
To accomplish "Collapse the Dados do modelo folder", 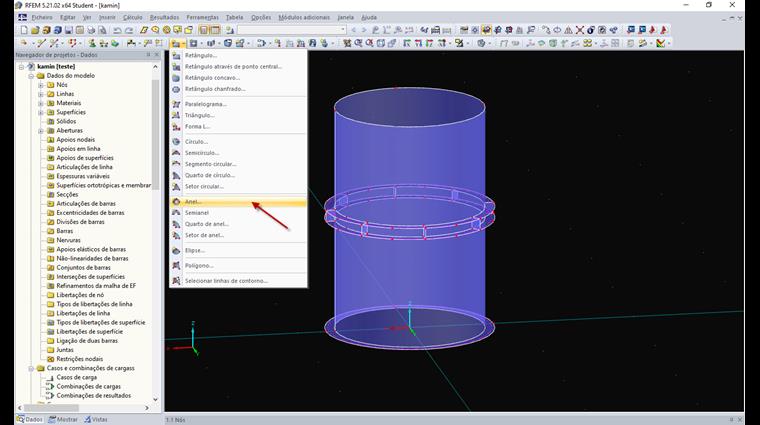I will coord(31,76).
